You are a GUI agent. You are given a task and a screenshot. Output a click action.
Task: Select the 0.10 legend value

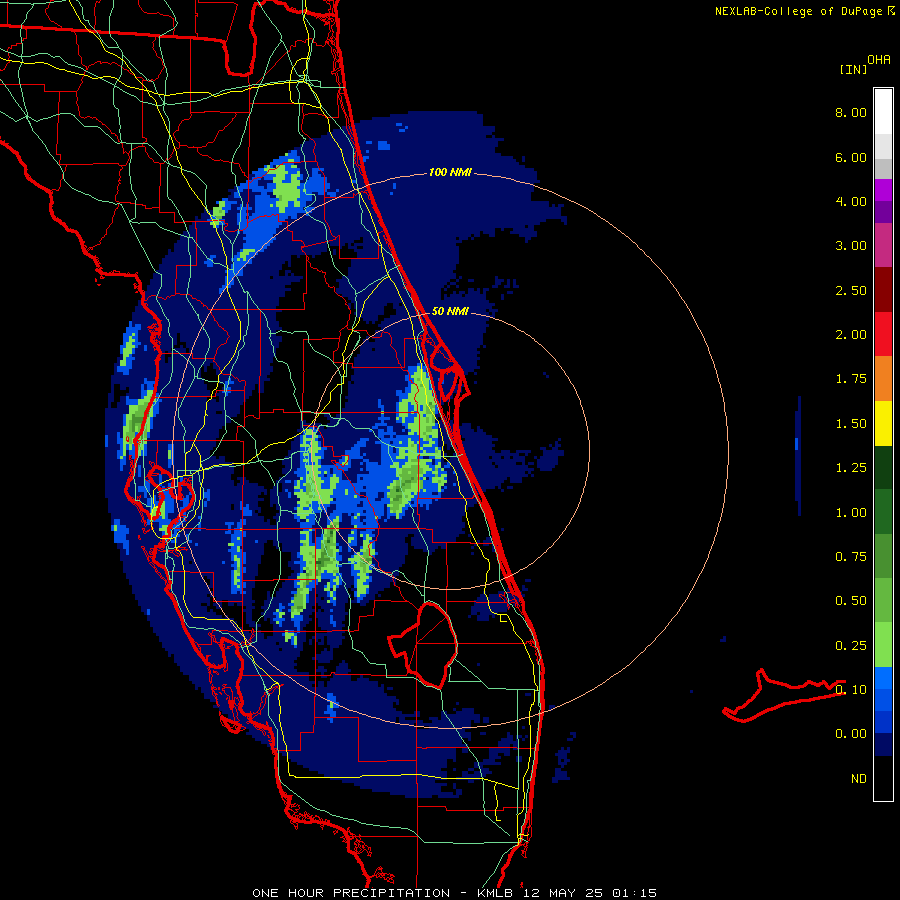851,690
